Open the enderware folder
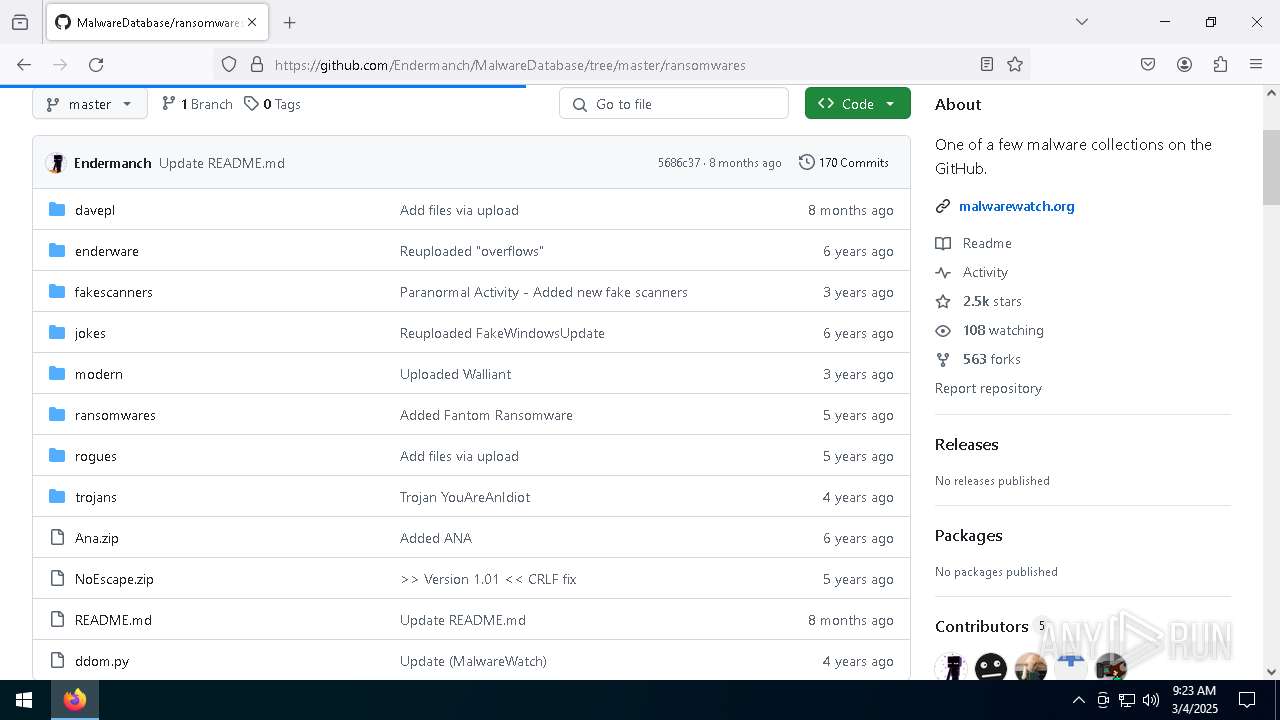 coord(107,251)
